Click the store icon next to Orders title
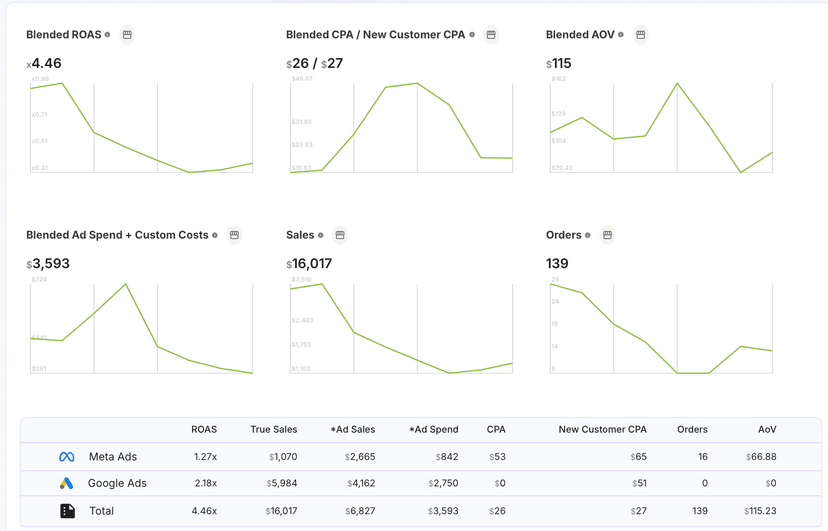The width and height of the screenshot is (828, 531). pyautogui.click(x=607, y=235)
